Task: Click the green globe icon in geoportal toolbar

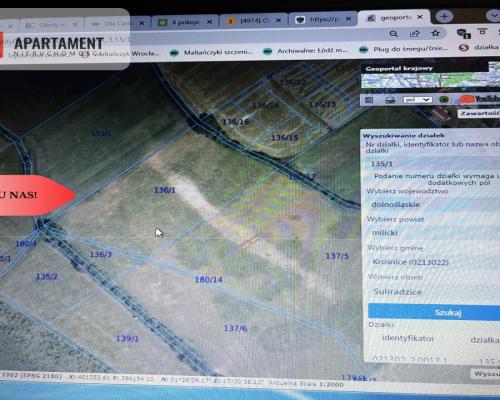Action: 444,99
